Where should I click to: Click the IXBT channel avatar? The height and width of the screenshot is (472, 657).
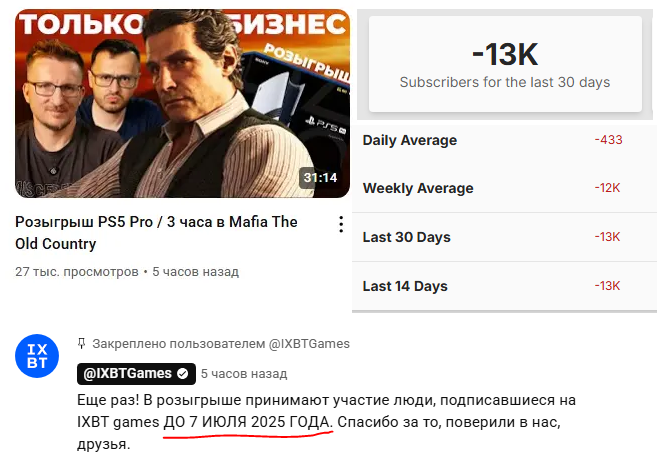[x=37, y=356]
